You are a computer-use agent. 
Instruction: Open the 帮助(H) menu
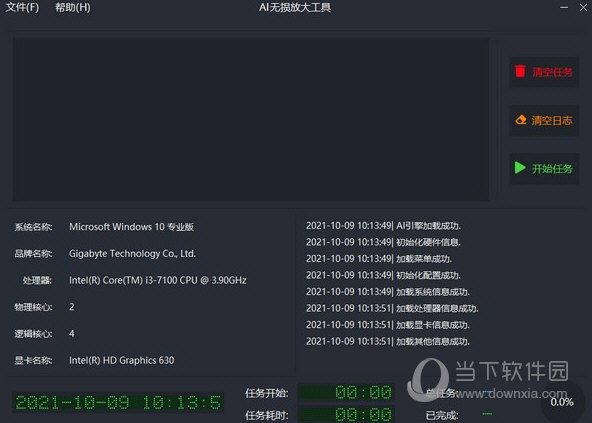point(72,7)
